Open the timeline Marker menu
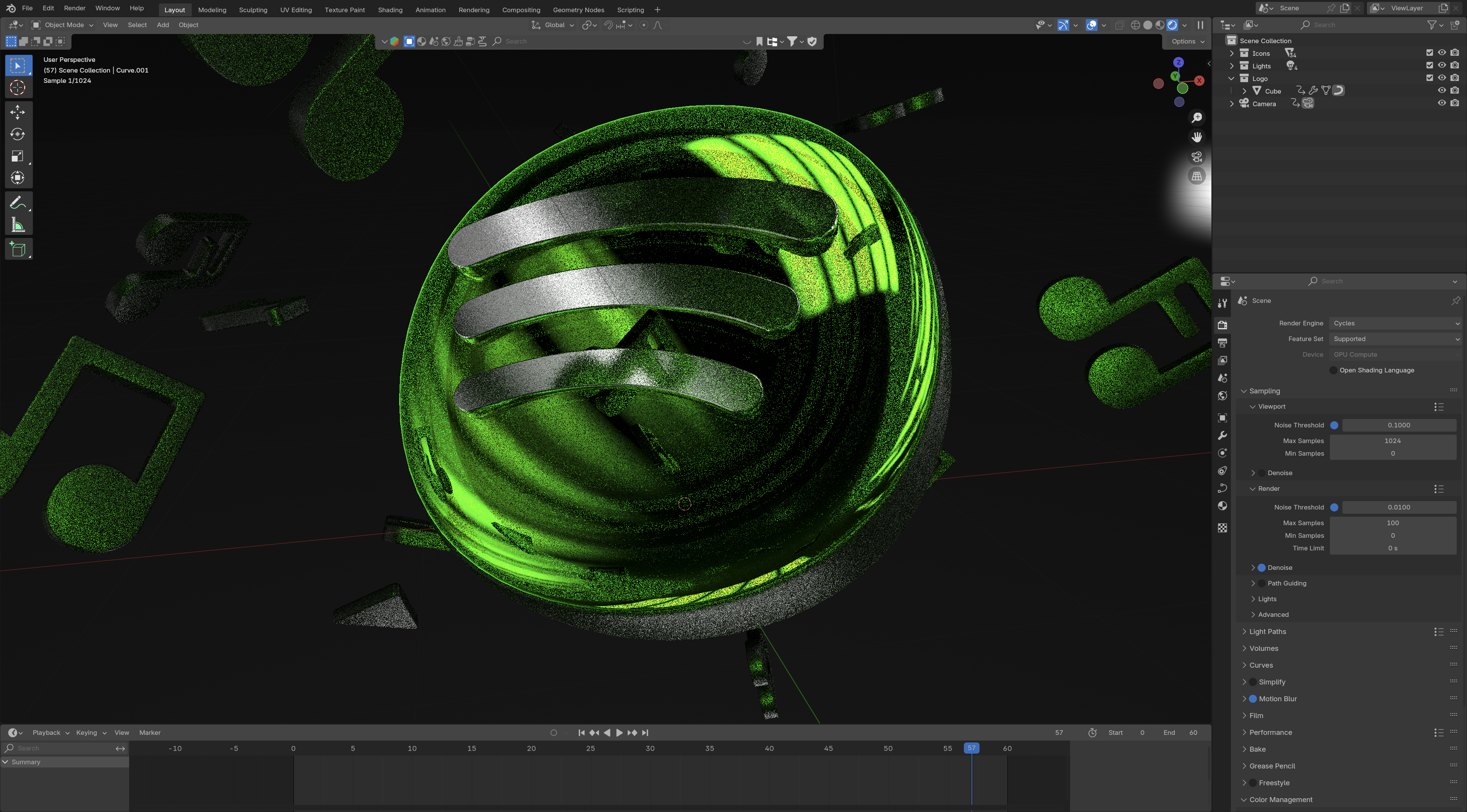Image resolution: width=1467 pixels, height=812 pixels. [x=150, y=733]
